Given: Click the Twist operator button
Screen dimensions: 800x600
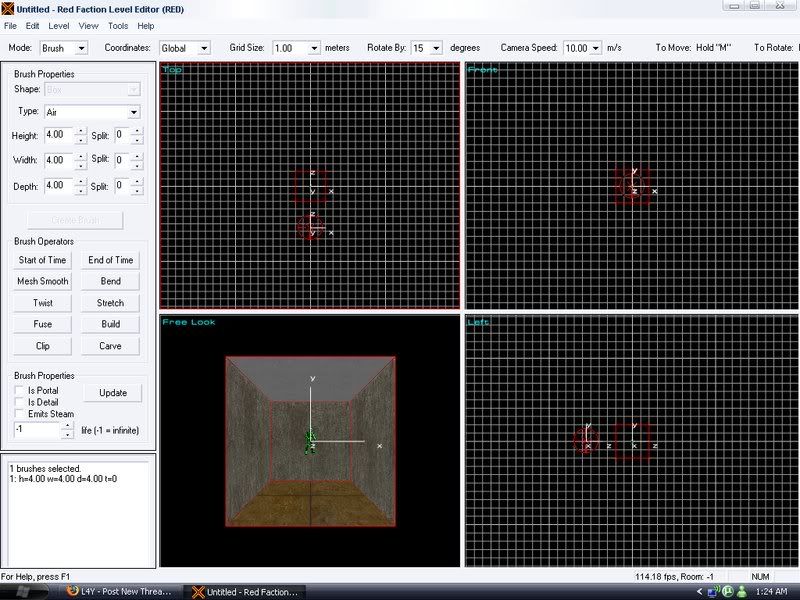Looking at the screenshot, I should [x=42, y=303].
